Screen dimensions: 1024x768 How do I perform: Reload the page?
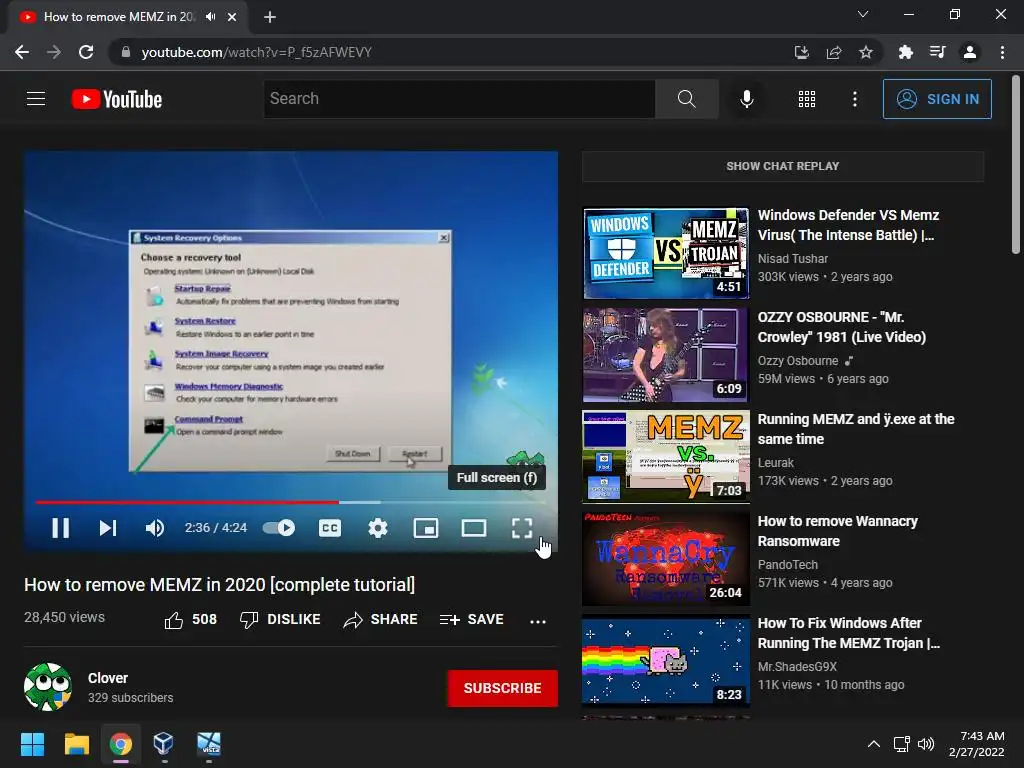(86, 52)
